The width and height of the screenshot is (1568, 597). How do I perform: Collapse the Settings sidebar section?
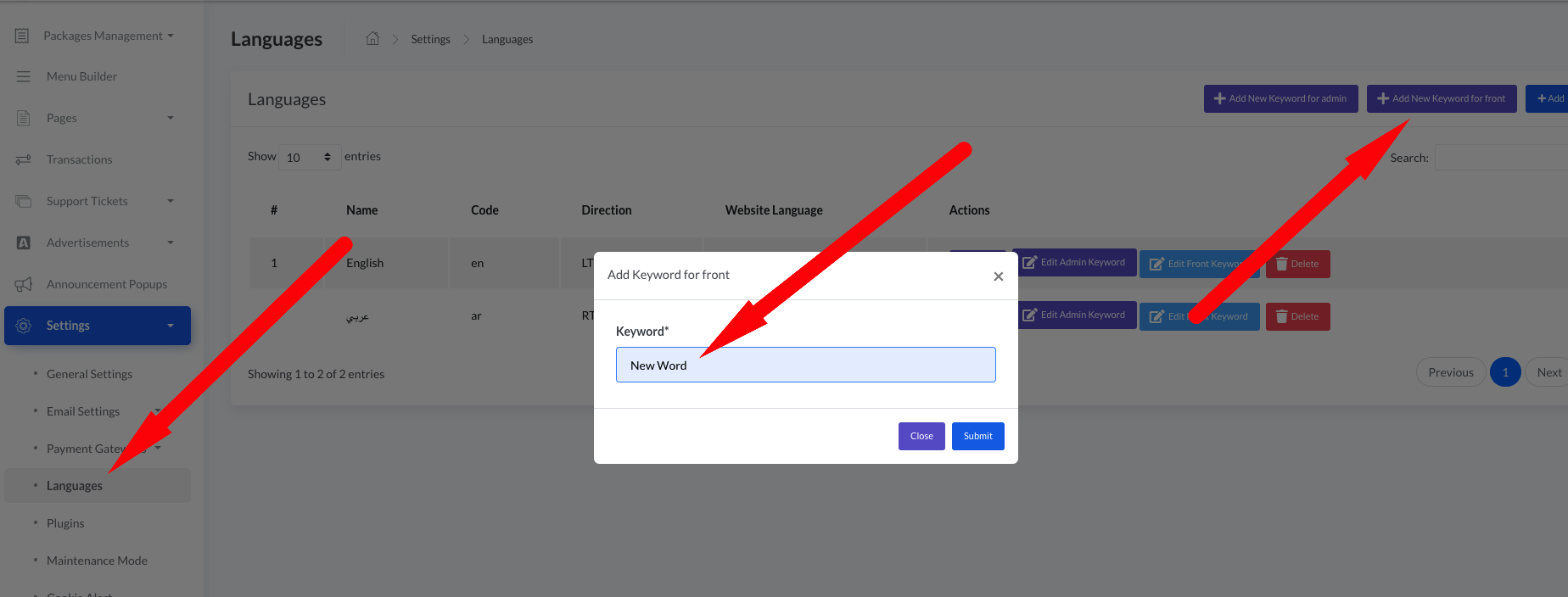170,326
